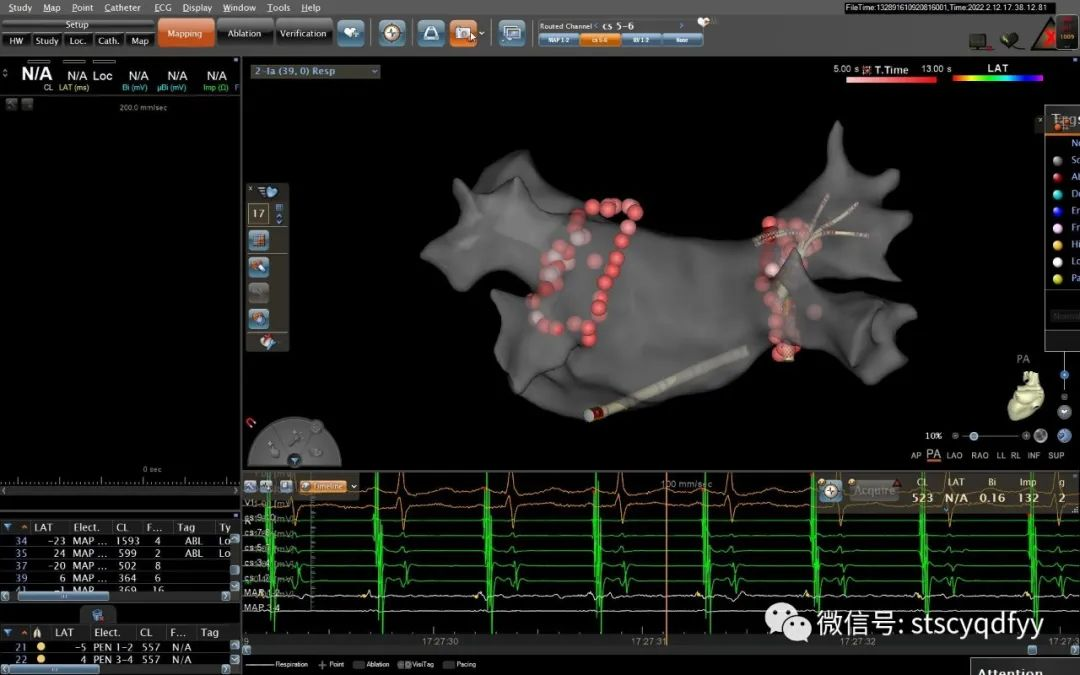Click the heart list icon atop the map toolbox
This screenshot has width=1080, height=675.
tap(268, 191)
